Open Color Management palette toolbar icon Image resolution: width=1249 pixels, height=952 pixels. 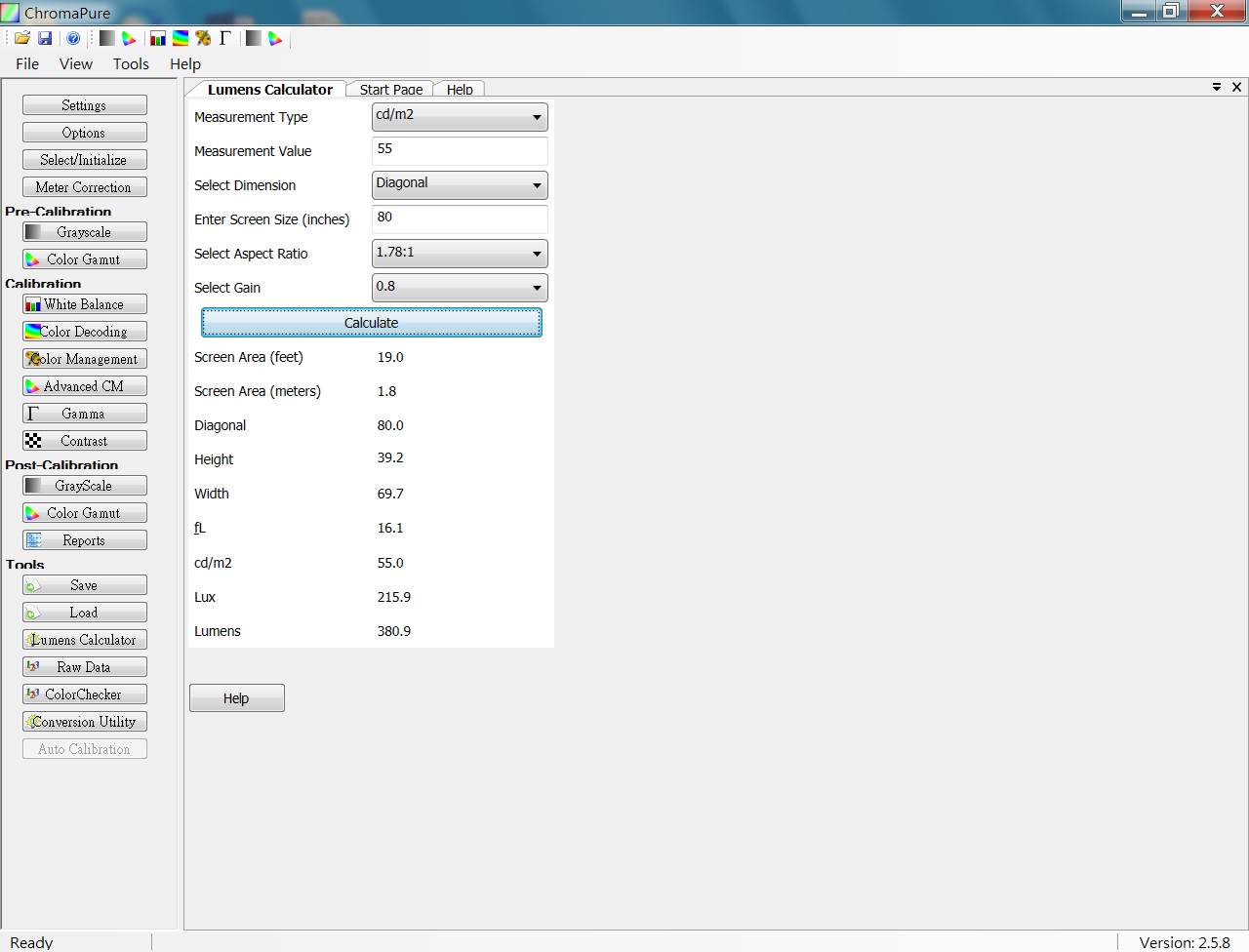(203, 38)
